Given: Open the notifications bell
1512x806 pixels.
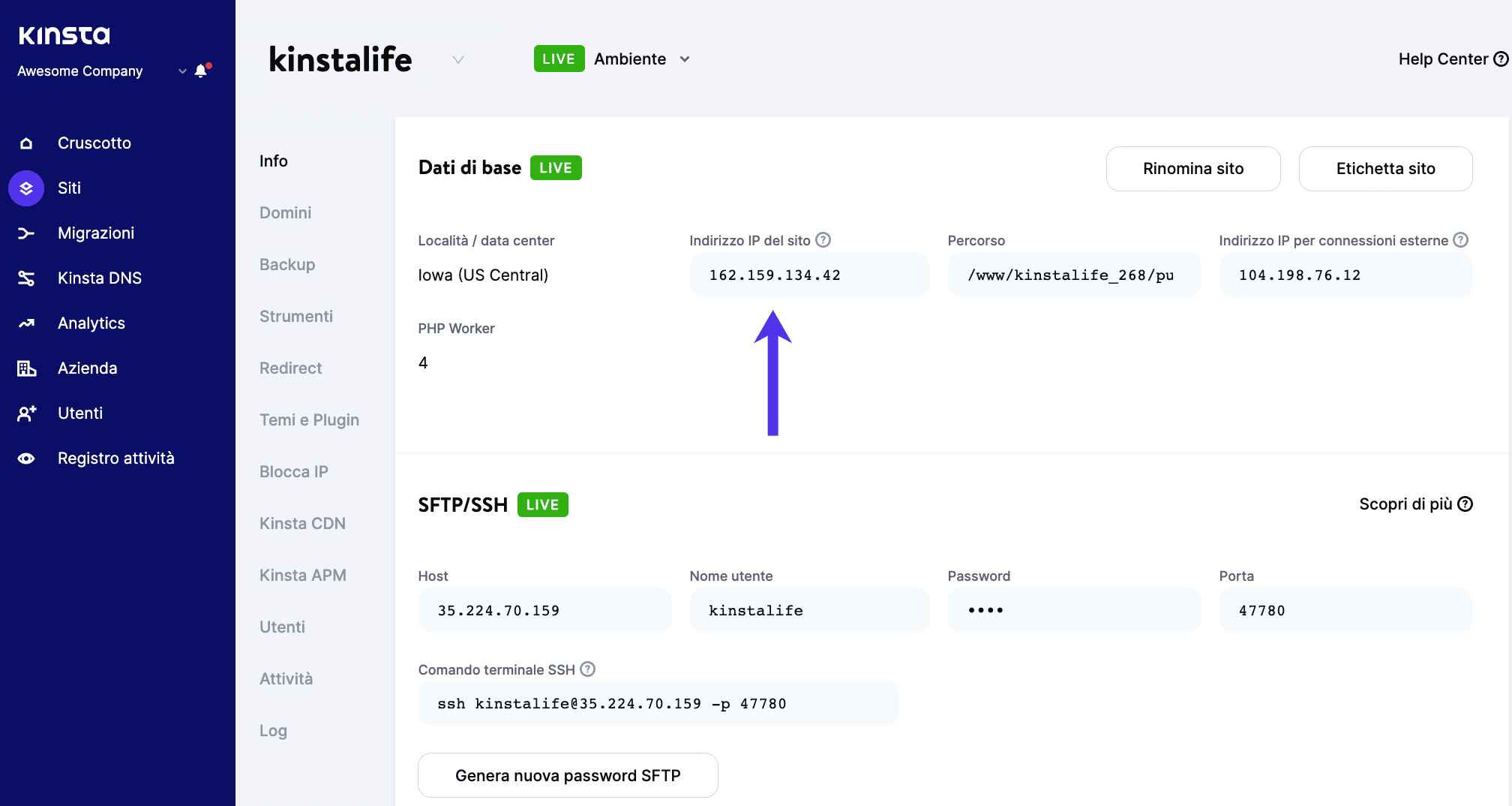Looking at the screenshot, I should 200,71.
